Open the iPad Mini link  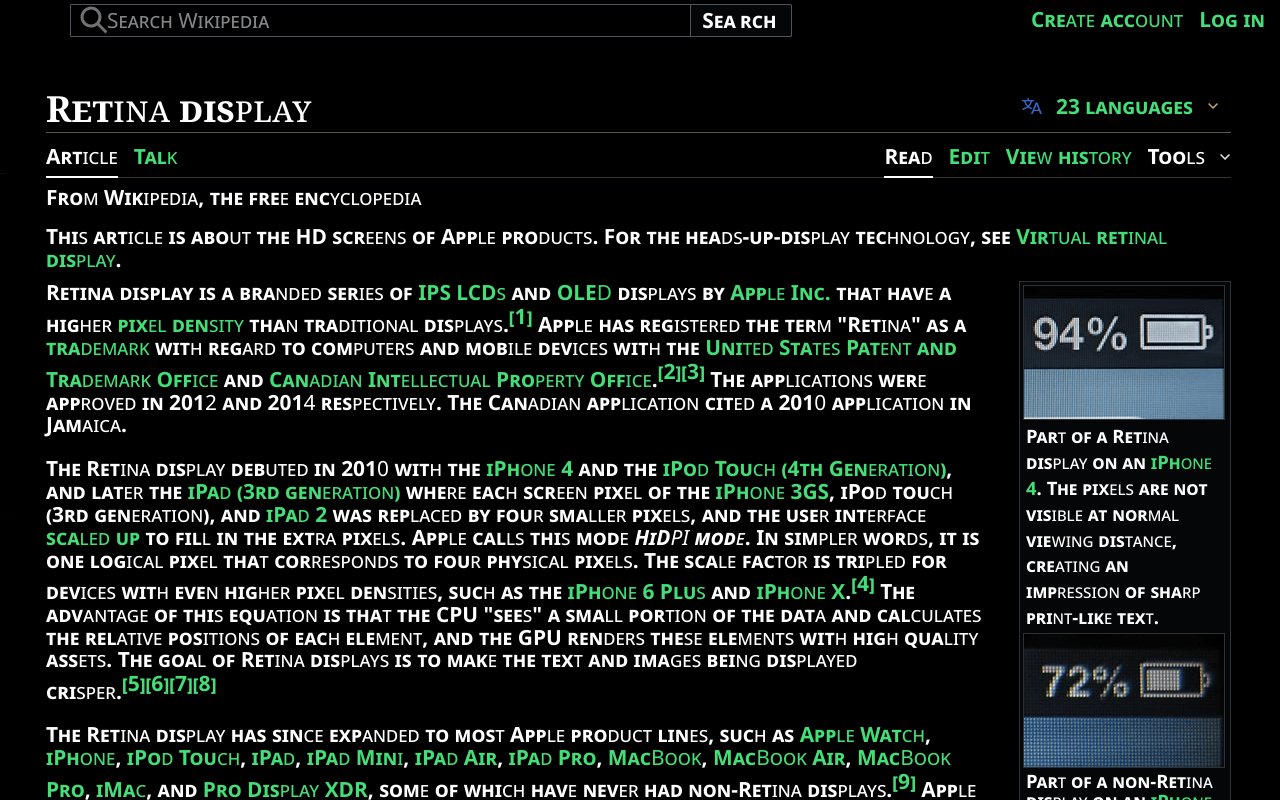click(x=355, y=758)
